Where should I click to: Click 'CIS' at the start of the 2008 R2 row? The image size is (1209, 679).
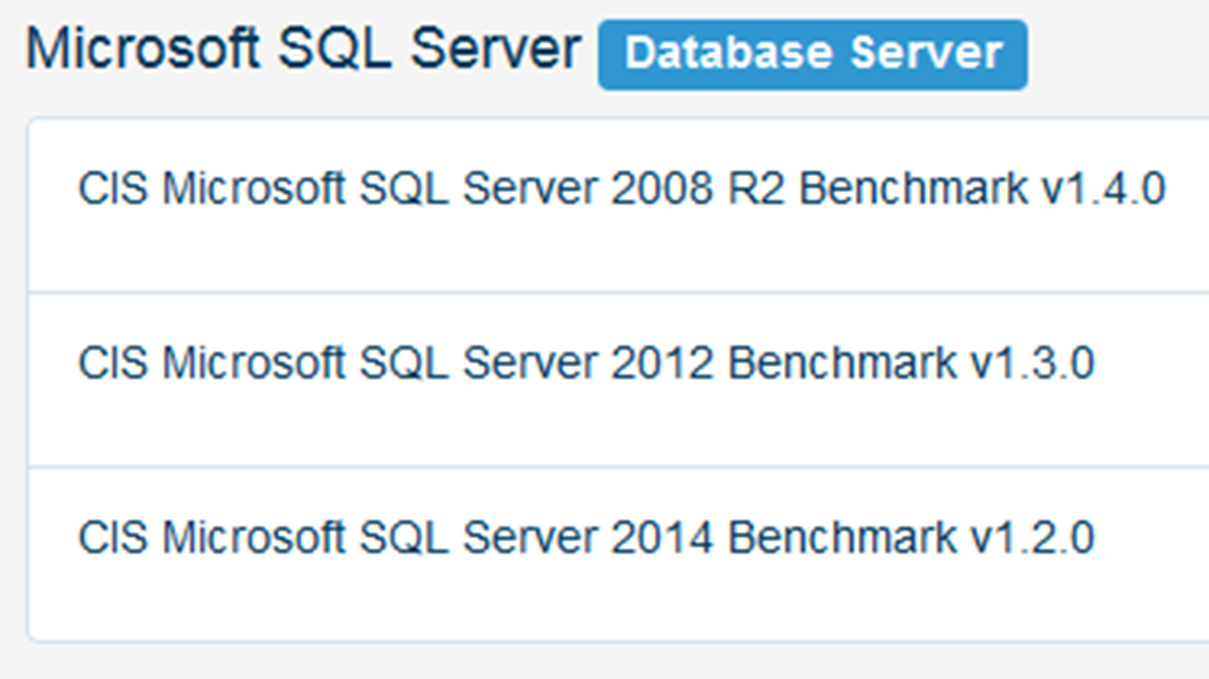coord(114,188)
